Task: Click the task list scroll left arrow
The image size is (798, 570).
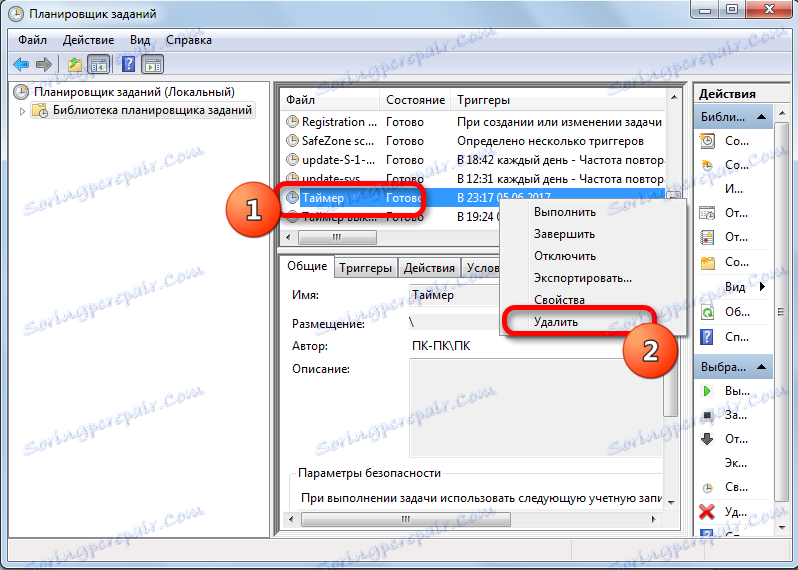Action: click(289, 237)
